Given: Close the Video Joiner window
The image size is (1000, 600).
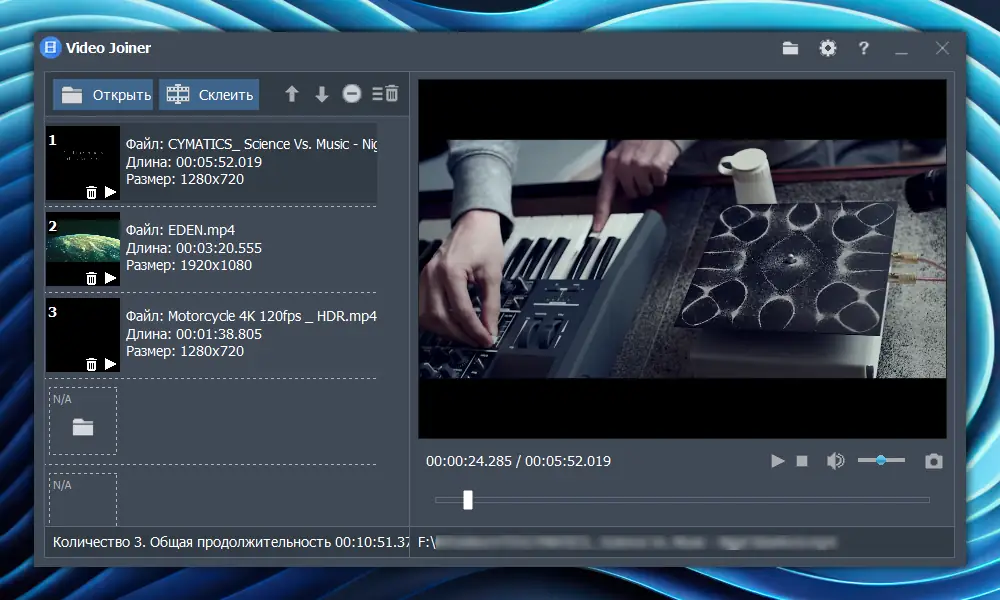Looking at the screenshot, I should [942, 48].
